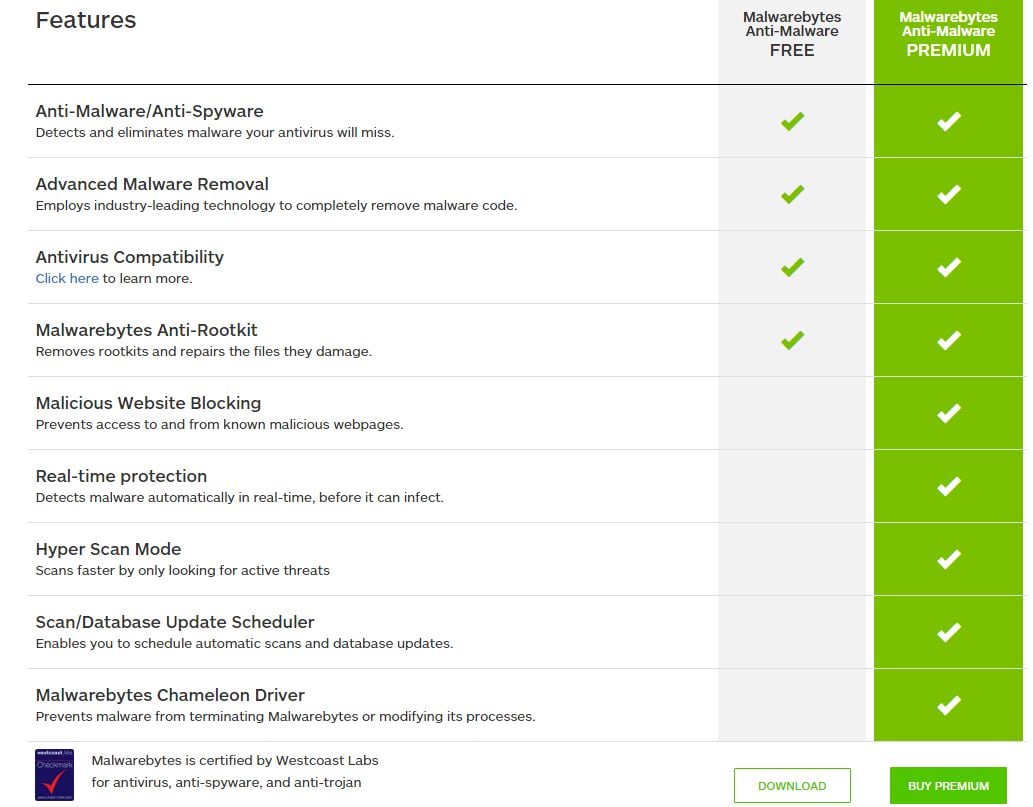
Task: Click Premium checkmark for Scan/Database Update Scheduler
Action: (948, 632)
